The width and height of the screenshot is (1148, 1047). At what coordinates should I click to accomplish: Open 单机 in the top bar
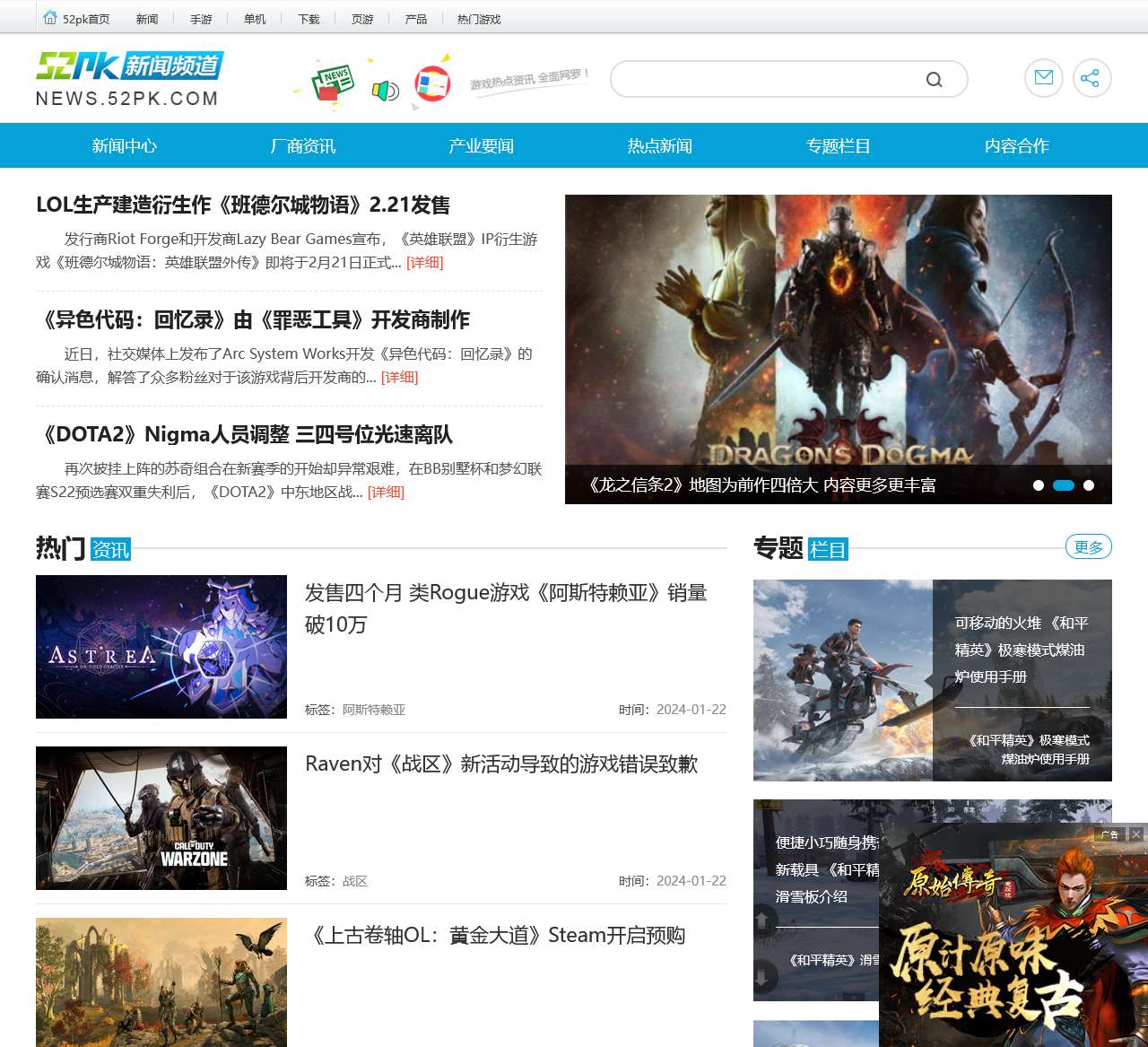(x=255, y=19)
